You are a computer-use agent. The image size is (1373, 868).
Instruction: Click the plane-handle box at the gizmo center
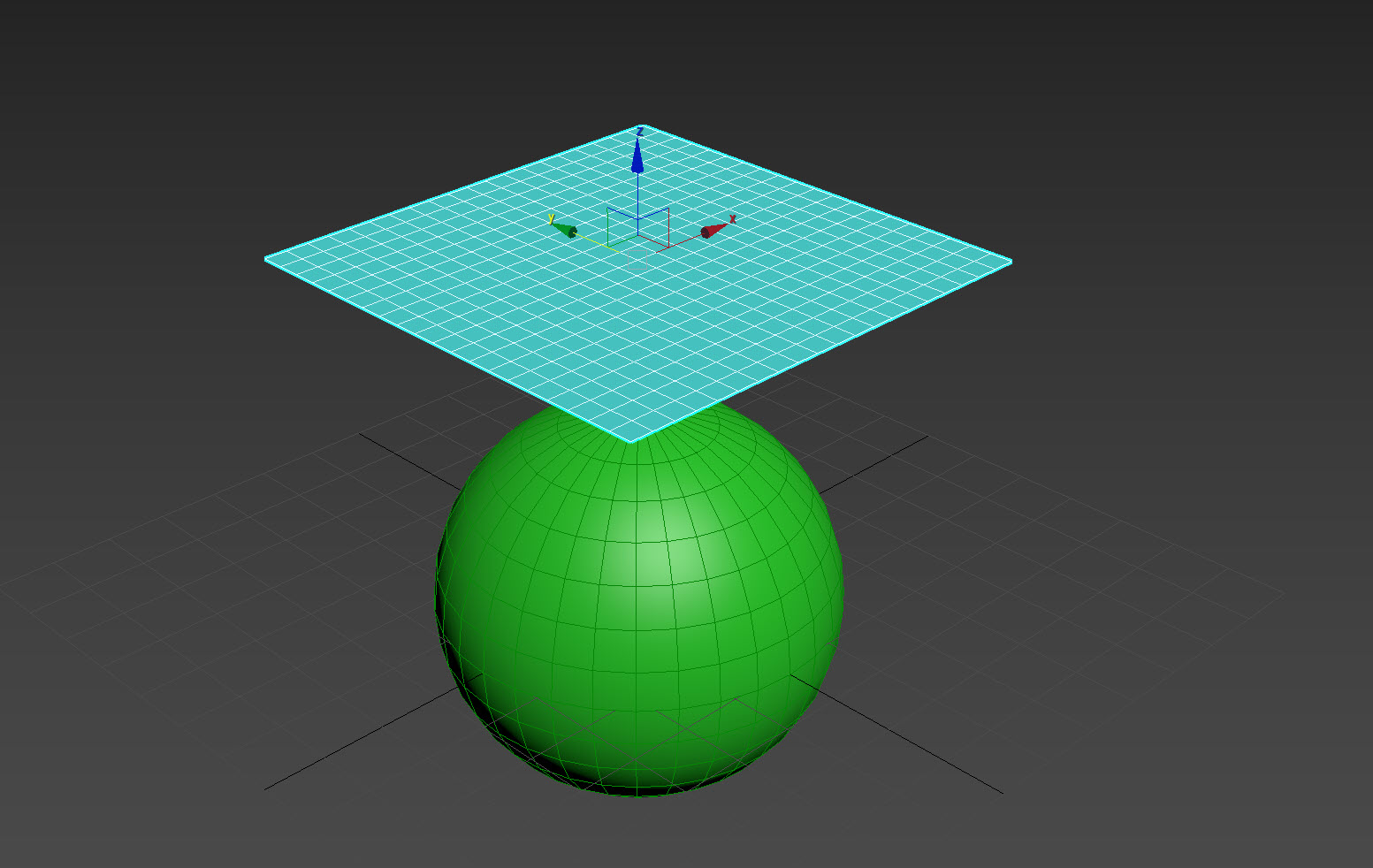tap(637, 227)
